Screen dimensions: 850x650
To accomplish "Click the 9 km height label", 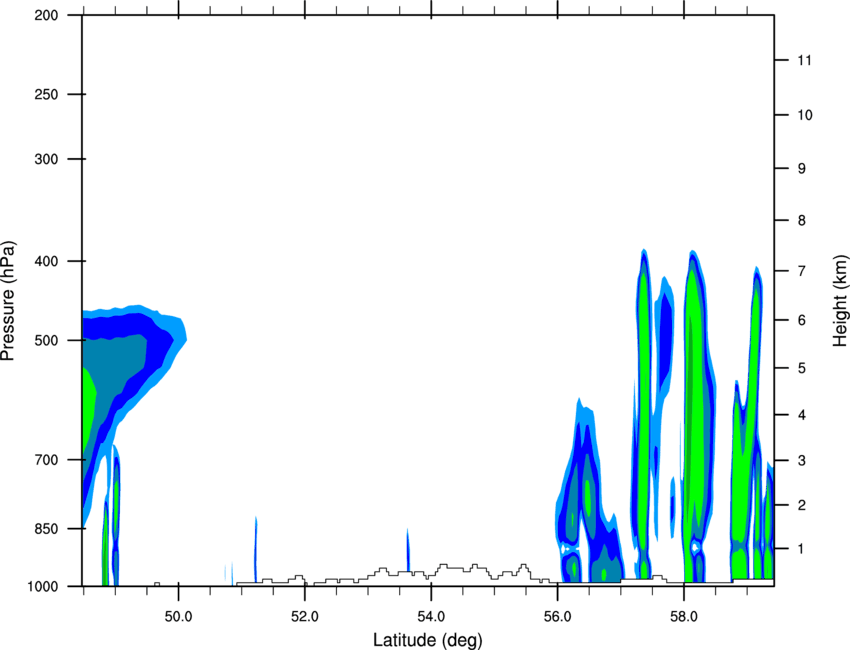I will point(802,169).
